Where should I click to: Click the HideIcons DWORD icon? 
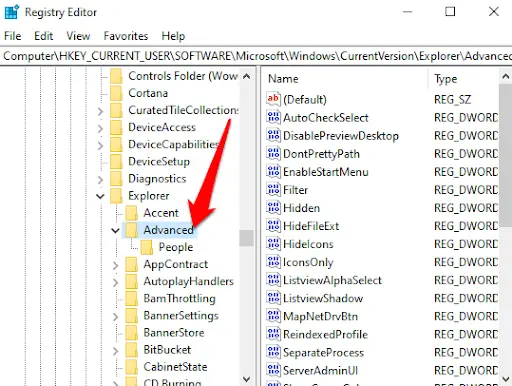click(x=273, y=244)
